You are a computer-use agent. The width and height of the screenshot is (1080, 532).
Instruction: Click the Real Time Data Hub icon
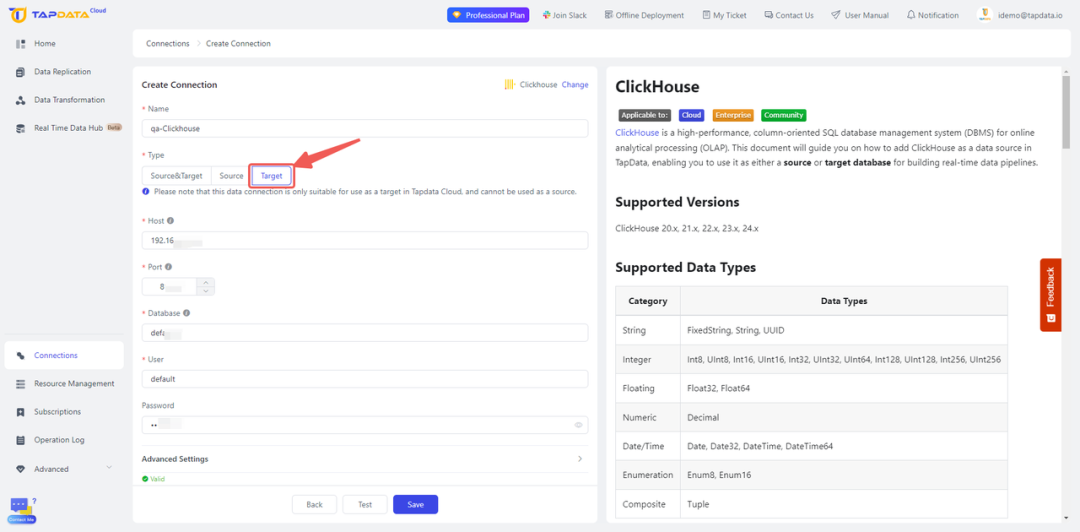click(x=21, y=128)
